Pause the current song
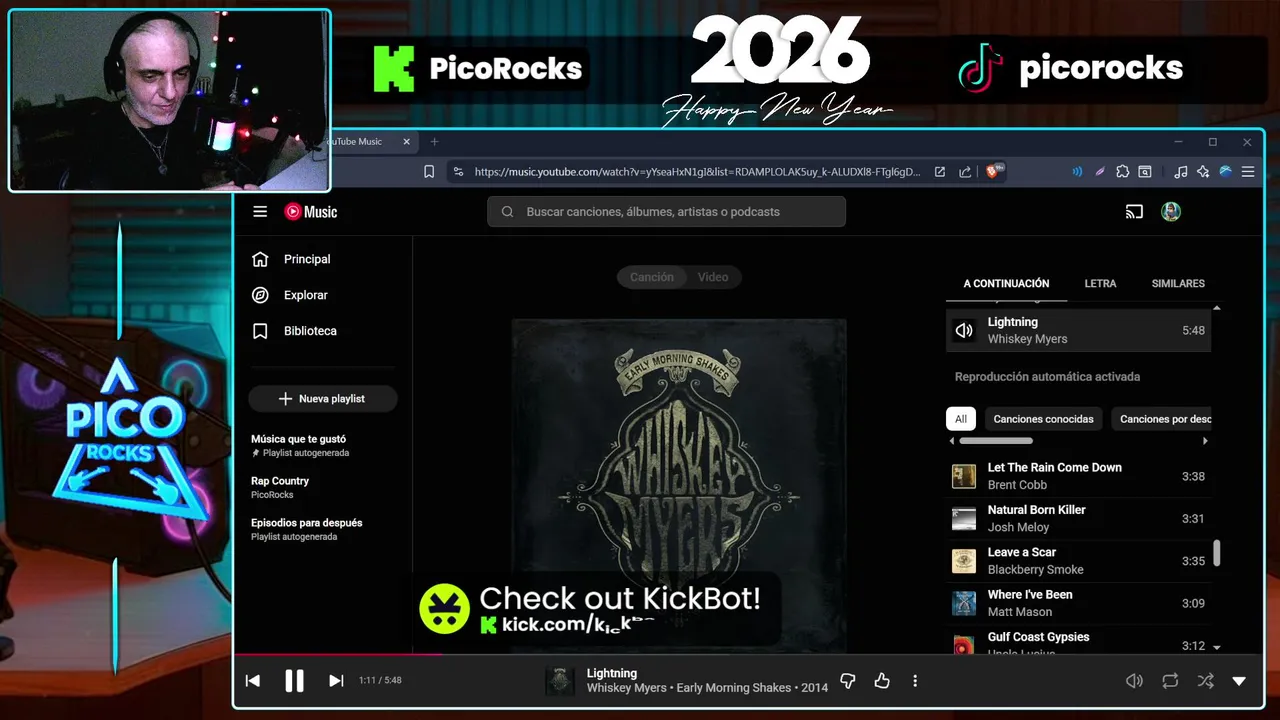1280x720 pixels. [x=294, y=681]
